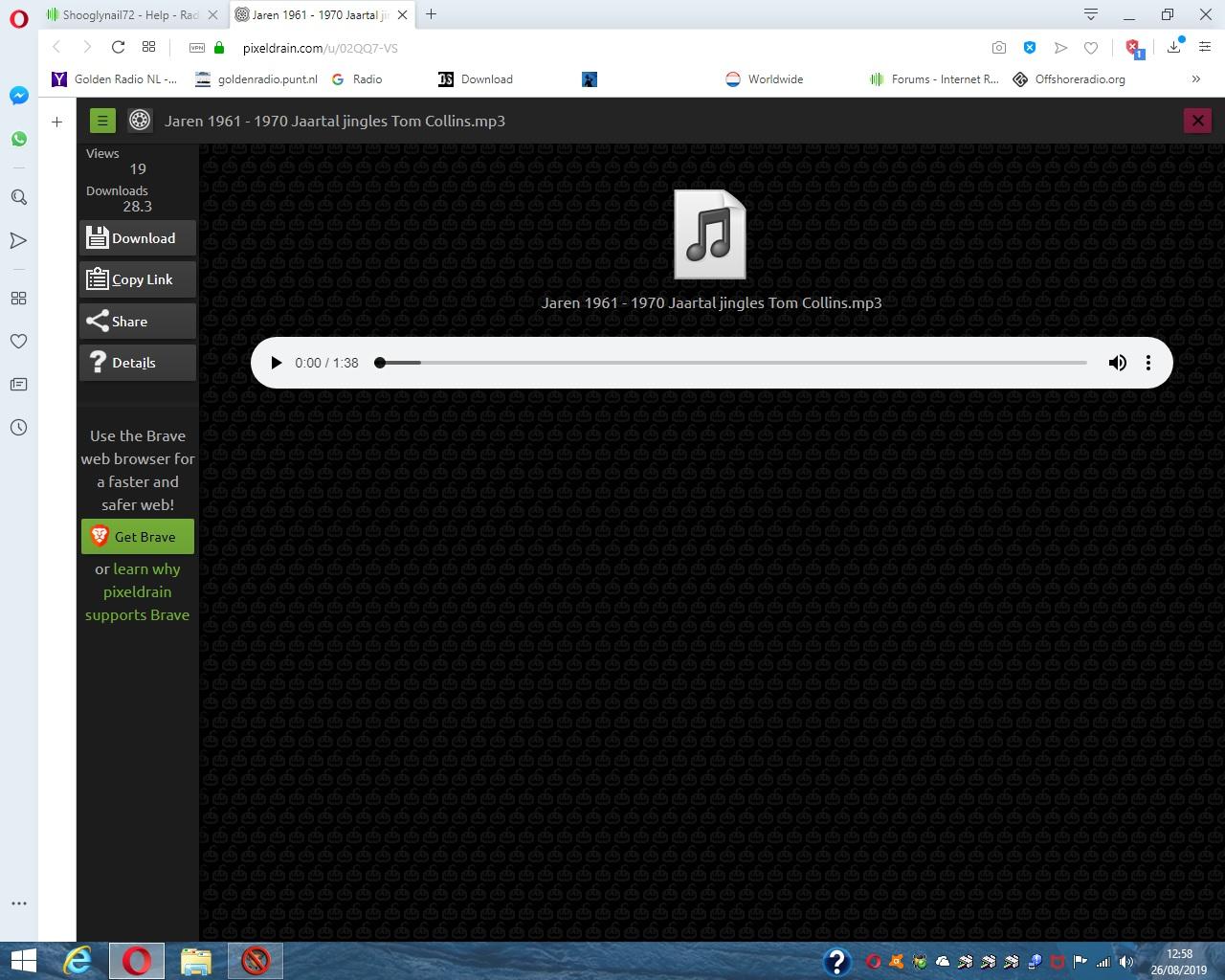Open WhatsApp in Opera sidebar
Viewport: 1225px width, 980px height.
tap(18, 139)
